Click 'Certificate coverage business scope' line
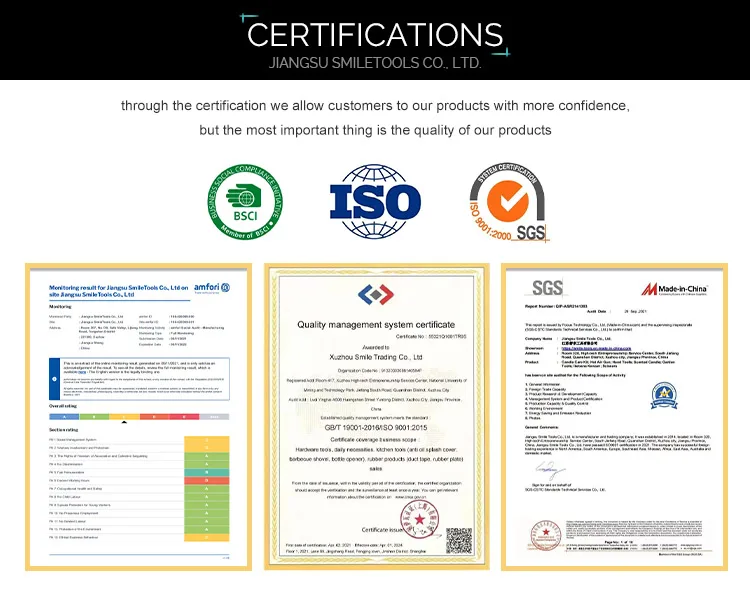The height and width of the screenshot is (616, 750). [375, 440]
